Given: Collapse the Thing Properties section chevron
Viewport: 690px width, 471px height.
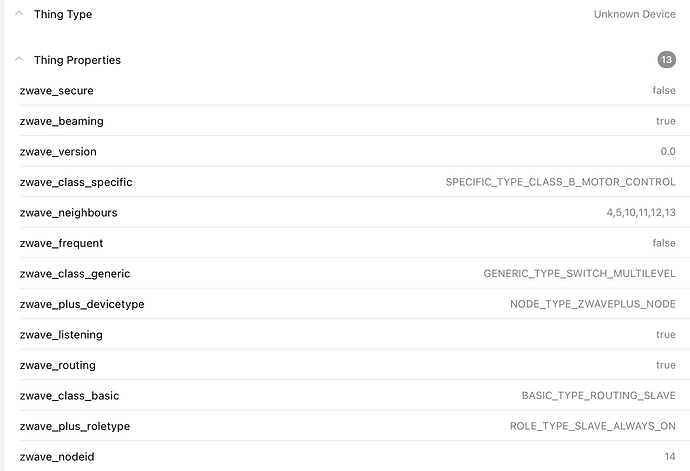Looking at the screenshot, I should tap(19, 59).
